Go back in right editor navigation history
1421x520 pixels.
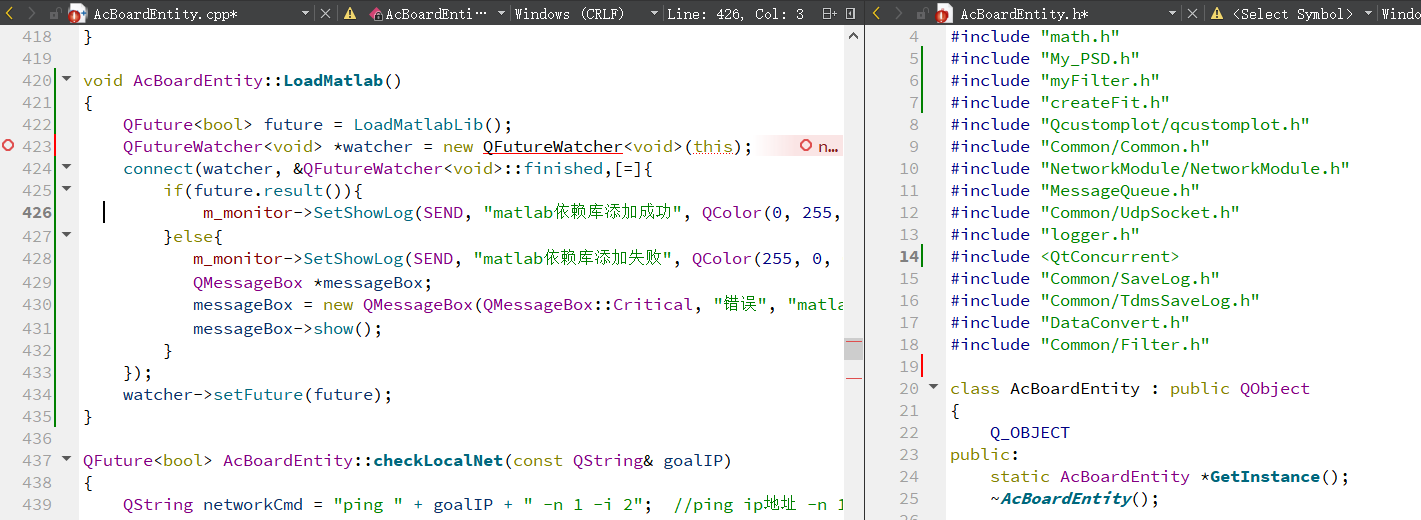tap(877, 13)
